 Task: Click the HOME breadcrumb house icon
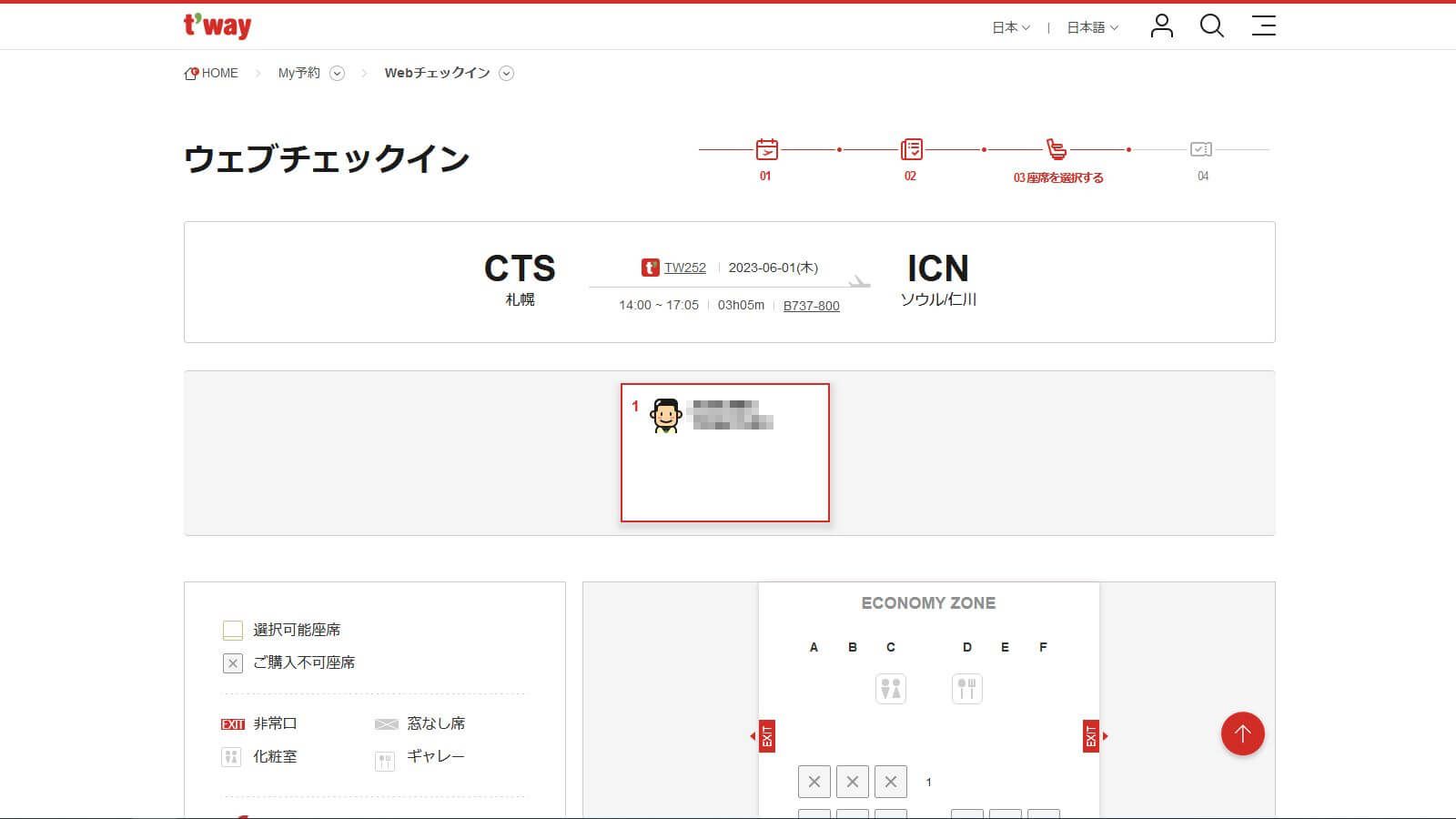point(191,72)
